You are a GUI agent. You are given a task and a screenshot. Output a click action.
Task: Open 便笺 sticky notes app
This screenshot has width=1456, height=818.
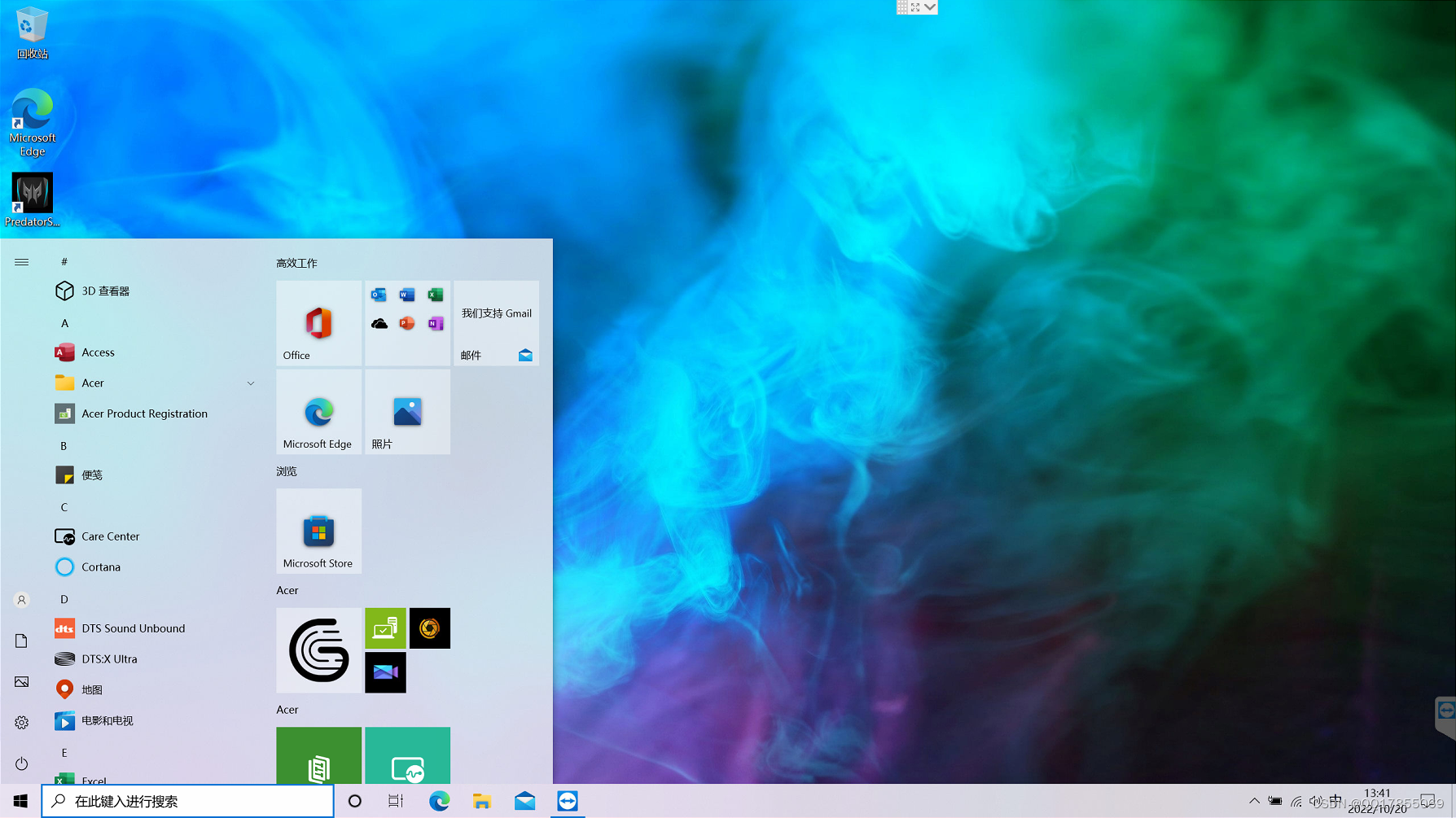tap(155, 475)
